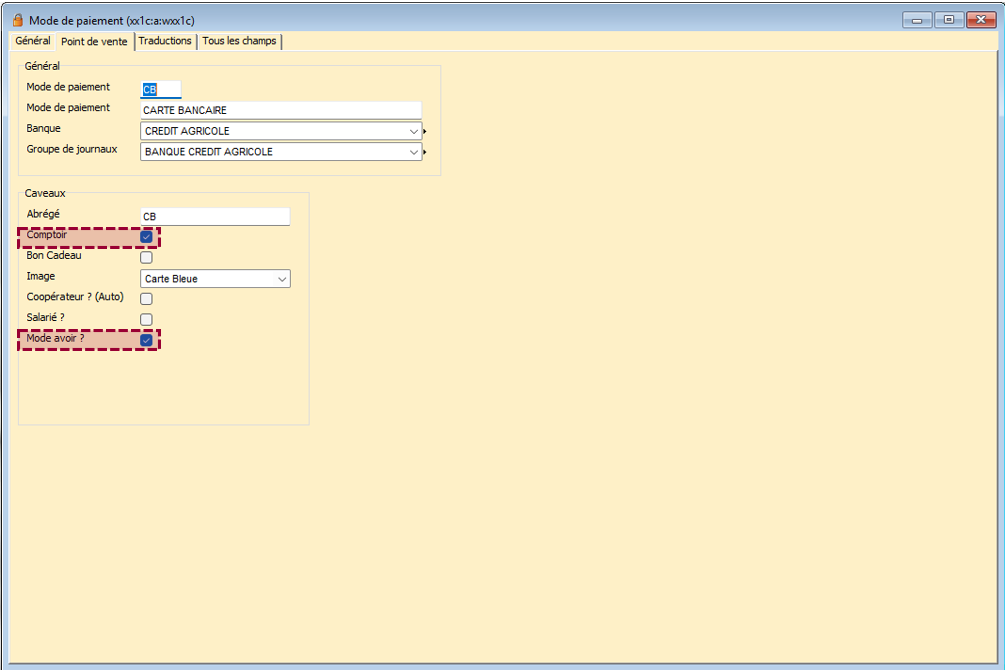Screen dimensions: 1005x670
Task: Click the small arrow beside the Banque field
Action: pyautogui.click(x=425, y=131)
